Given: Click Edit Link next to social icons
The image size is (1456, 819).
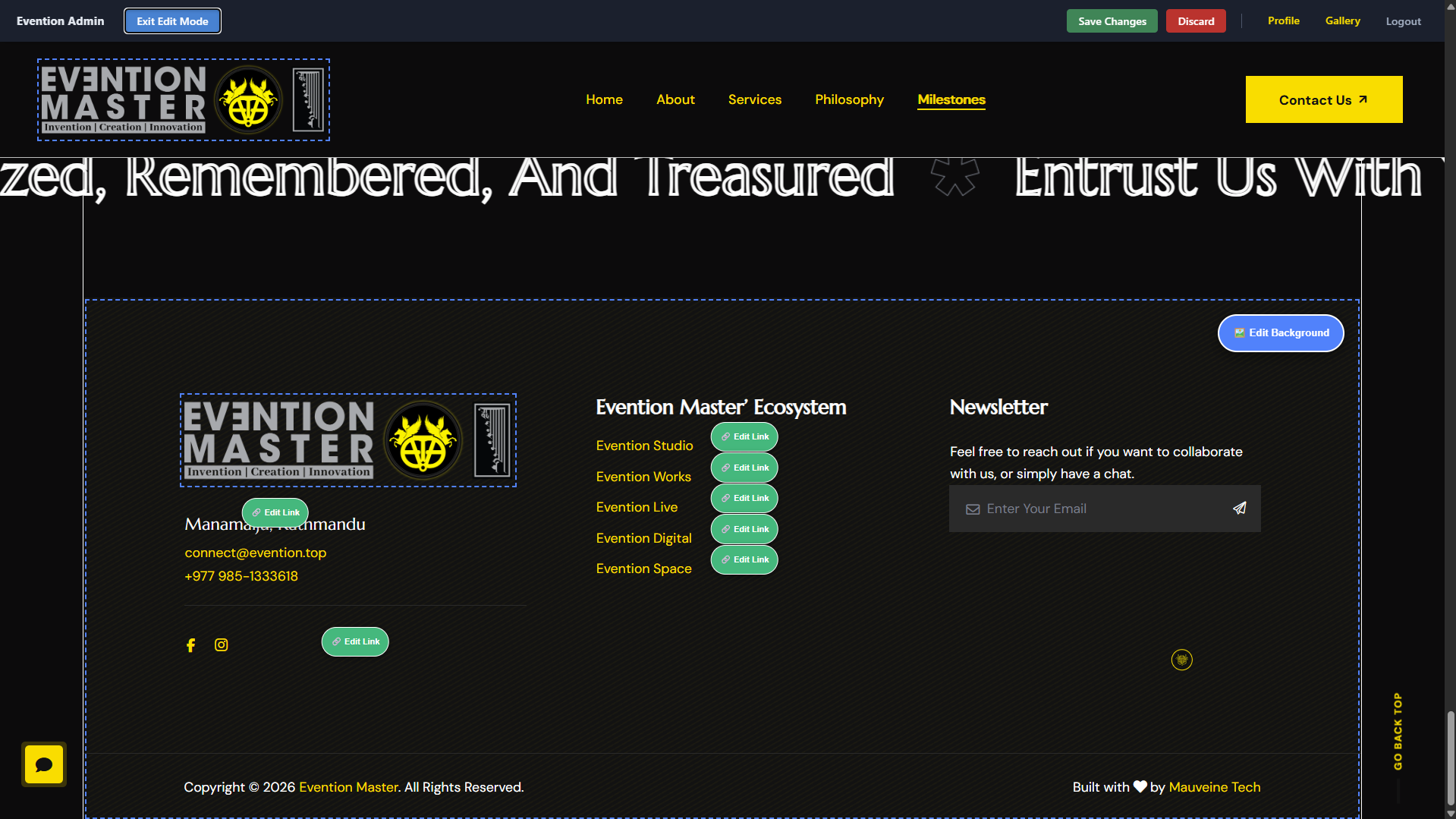Looking at the screenshot, I should point(355,642).
